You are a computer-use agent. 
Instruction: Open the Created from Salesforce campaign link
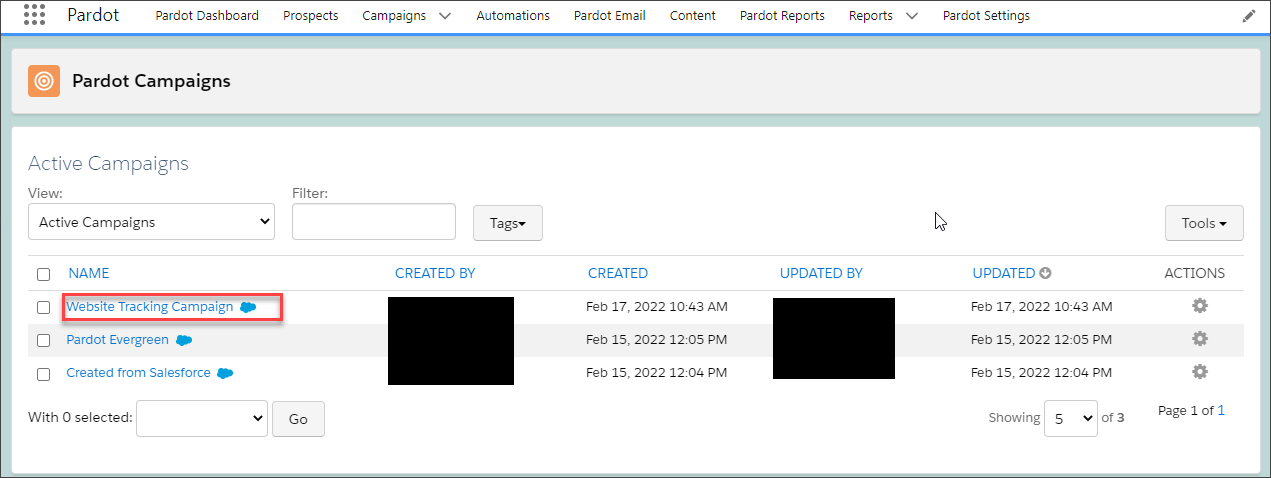138,373
